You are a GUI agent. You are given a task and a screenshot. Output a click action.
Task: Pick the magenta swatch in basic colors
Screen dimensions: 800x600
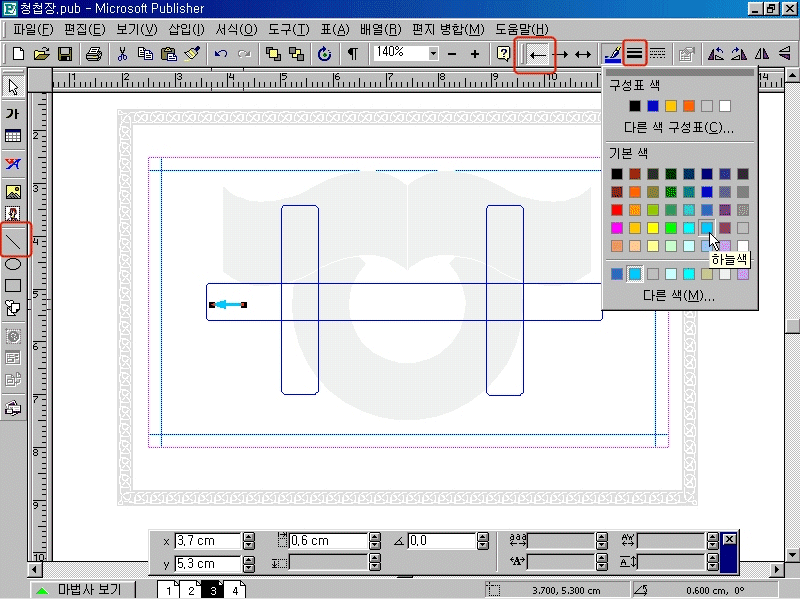click(x=617, y=228)
